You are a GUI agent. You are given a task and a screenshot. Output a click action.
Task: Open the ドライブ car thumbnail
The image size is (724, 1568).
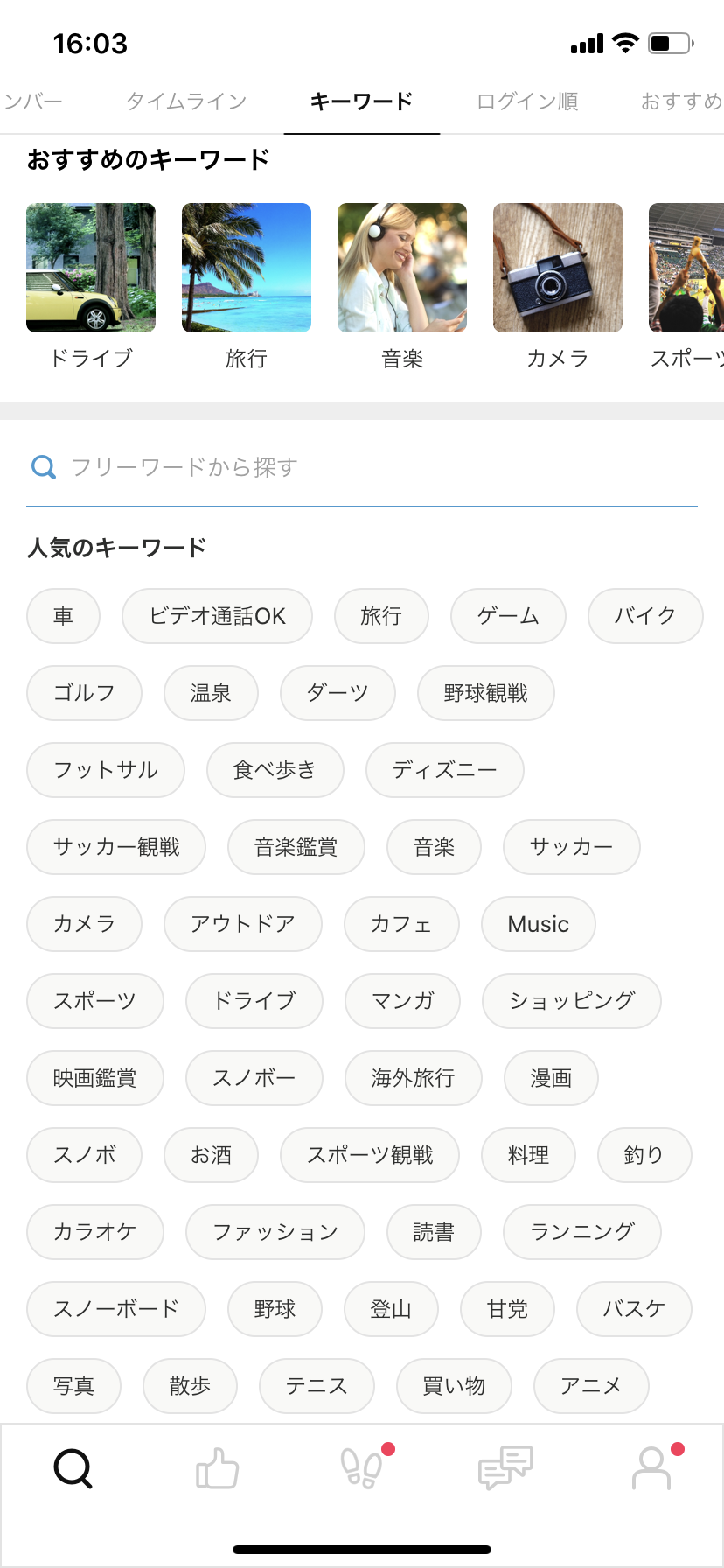point(91,268)
